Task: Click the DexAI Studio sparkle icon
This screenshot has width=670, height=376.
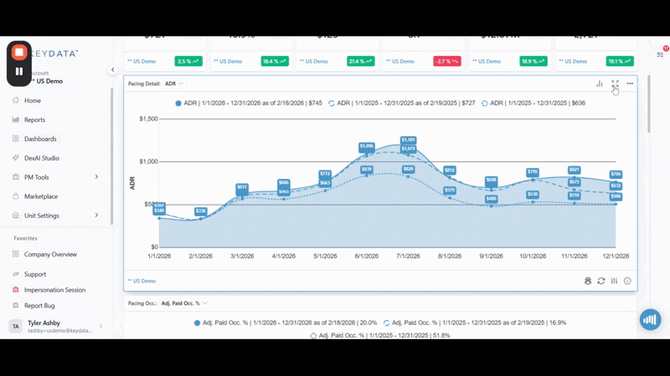Action: pos(16,158)
